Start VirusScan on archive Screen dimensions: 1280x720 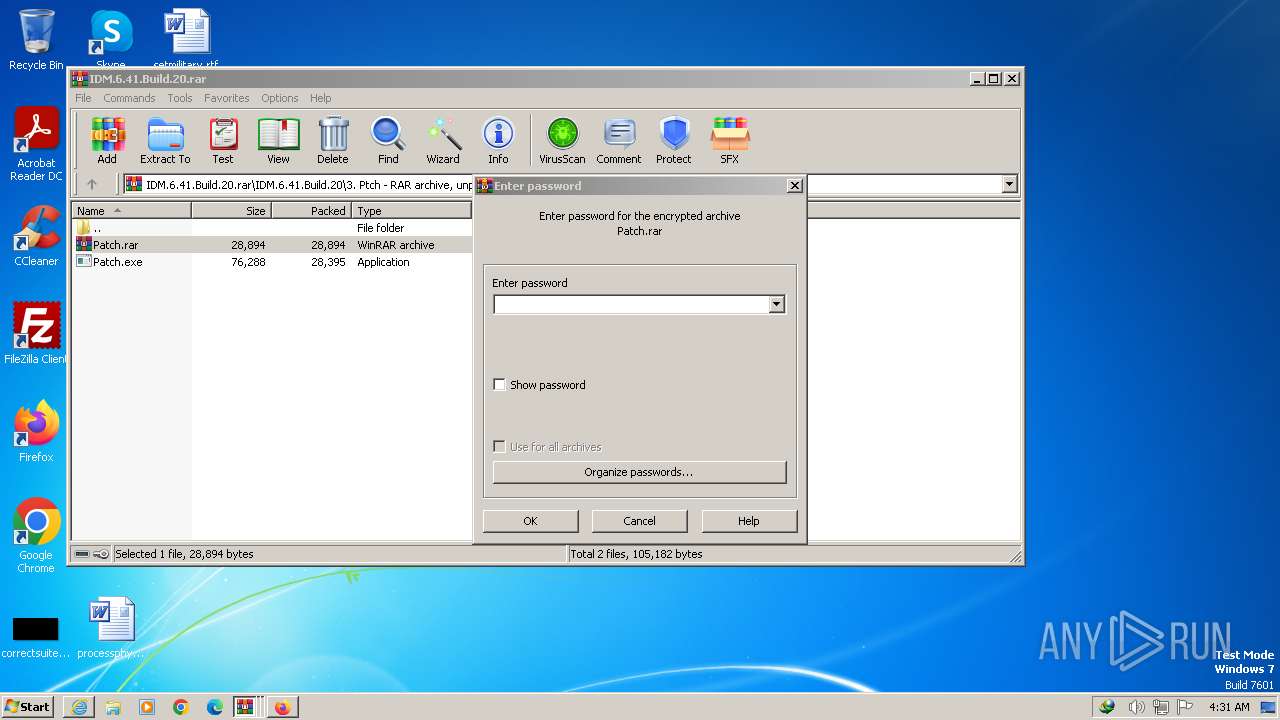[562, 140]
